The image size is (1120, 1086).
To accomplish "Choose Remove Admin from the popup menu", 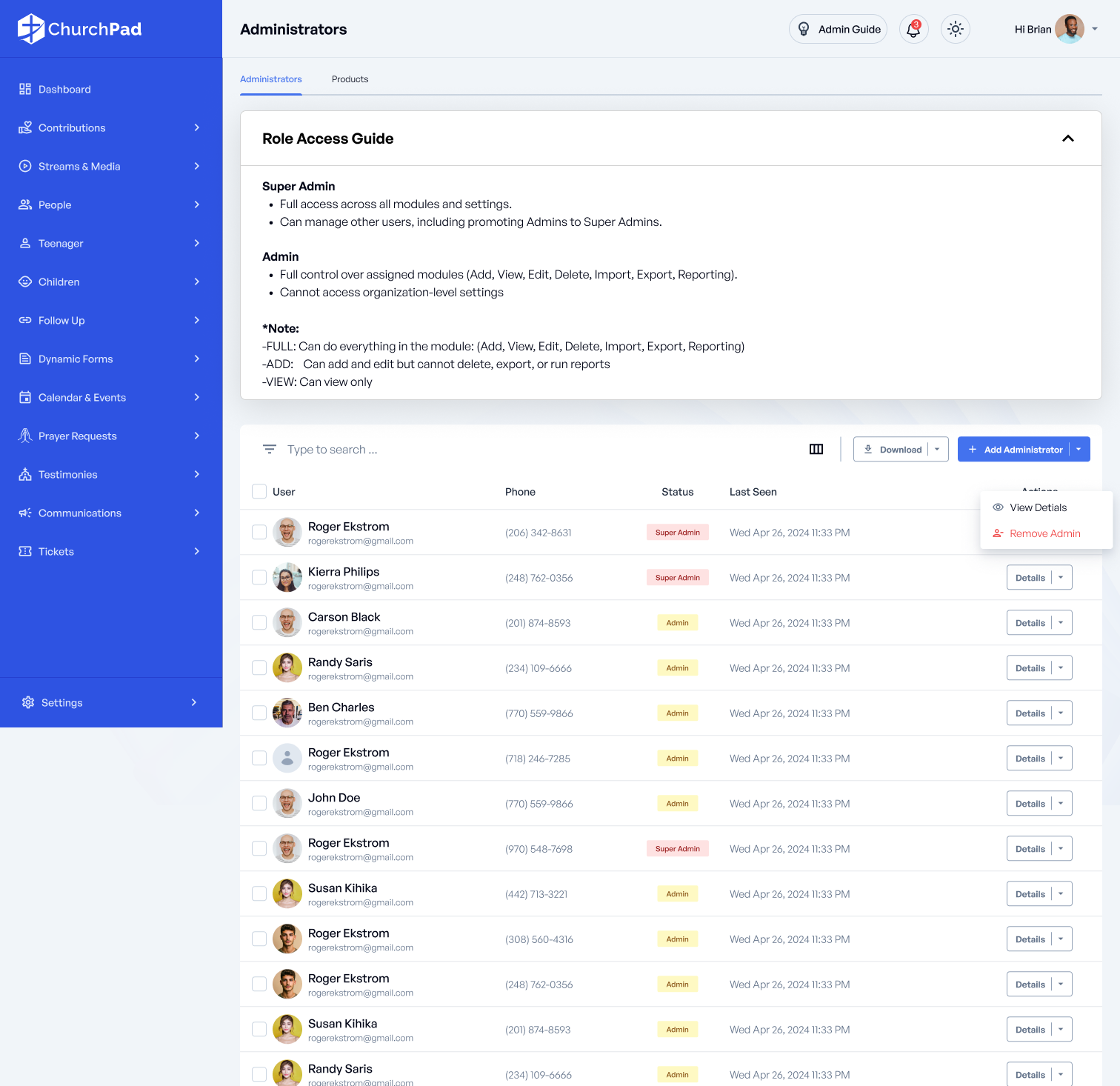I will pyautogui.click(x=1044, y=533).
